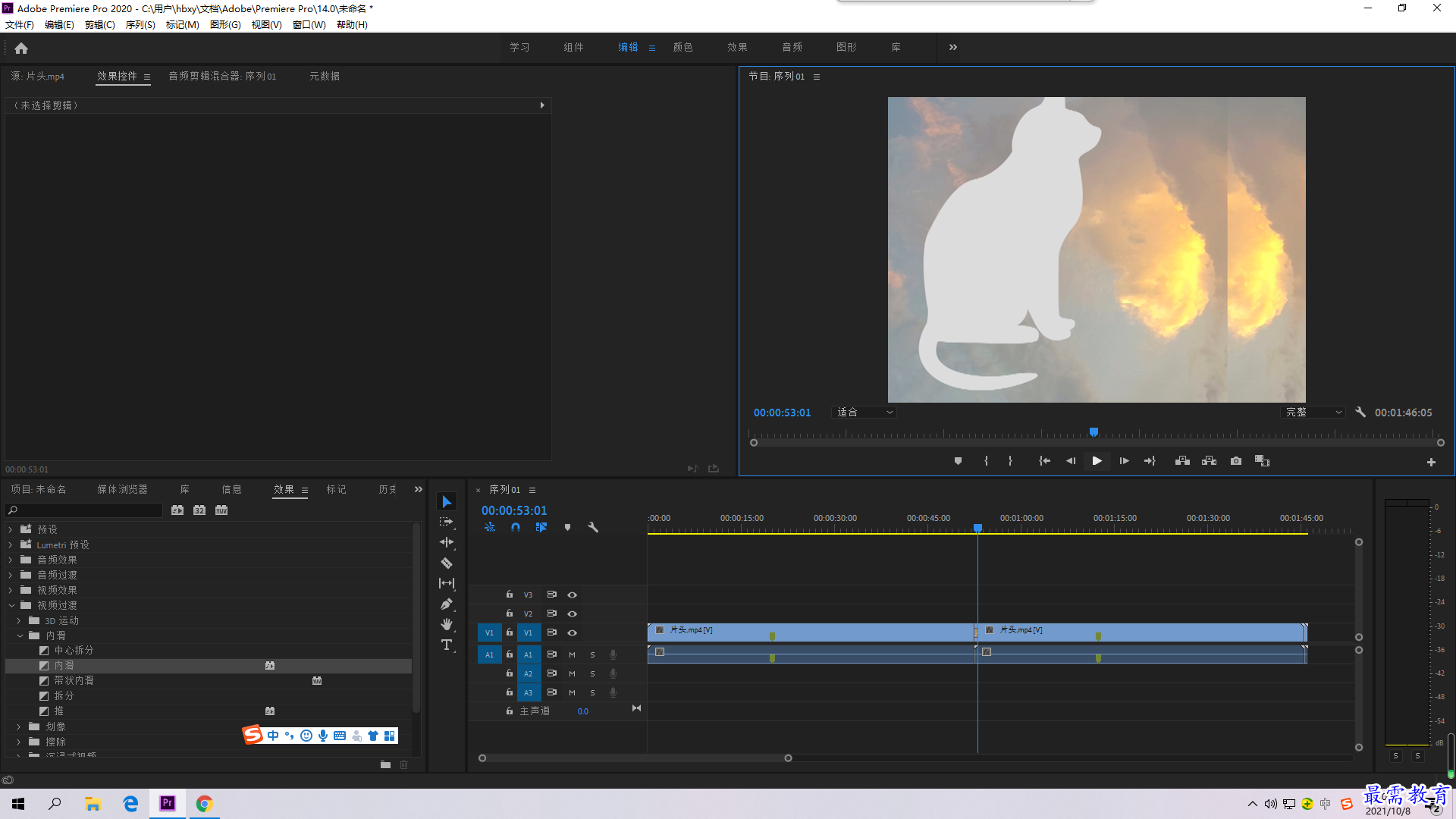
Task: Add marker in timeline header
Action: [x=567, y=527]
